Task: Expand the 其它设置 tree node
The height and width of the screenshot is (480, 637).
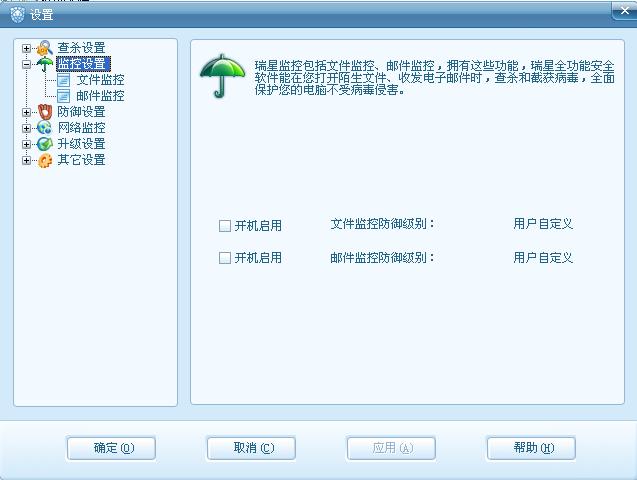Action: (26, 160)
